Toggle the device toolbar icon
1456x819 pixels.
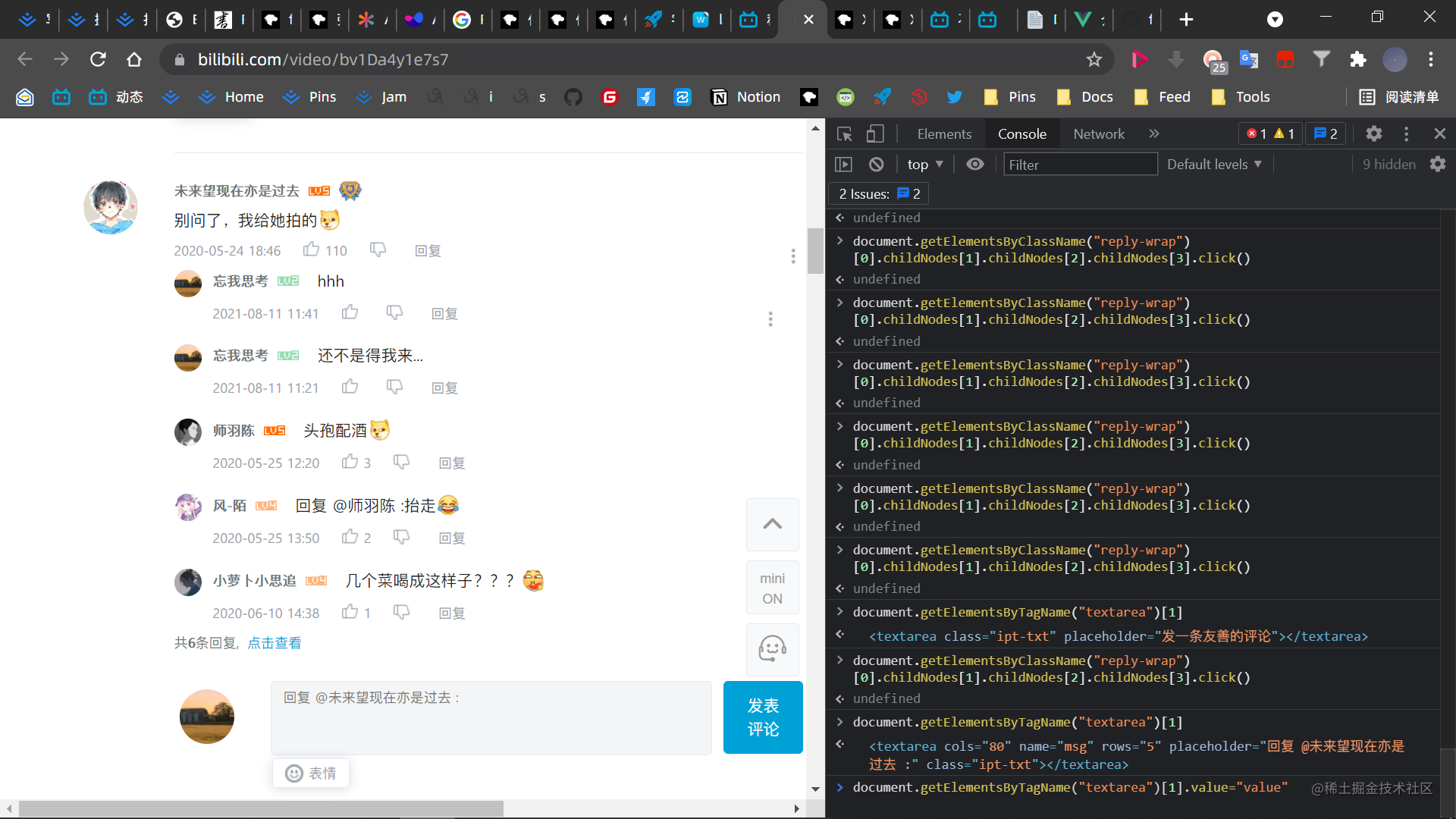pyautogui.click(x=875, y=134)
